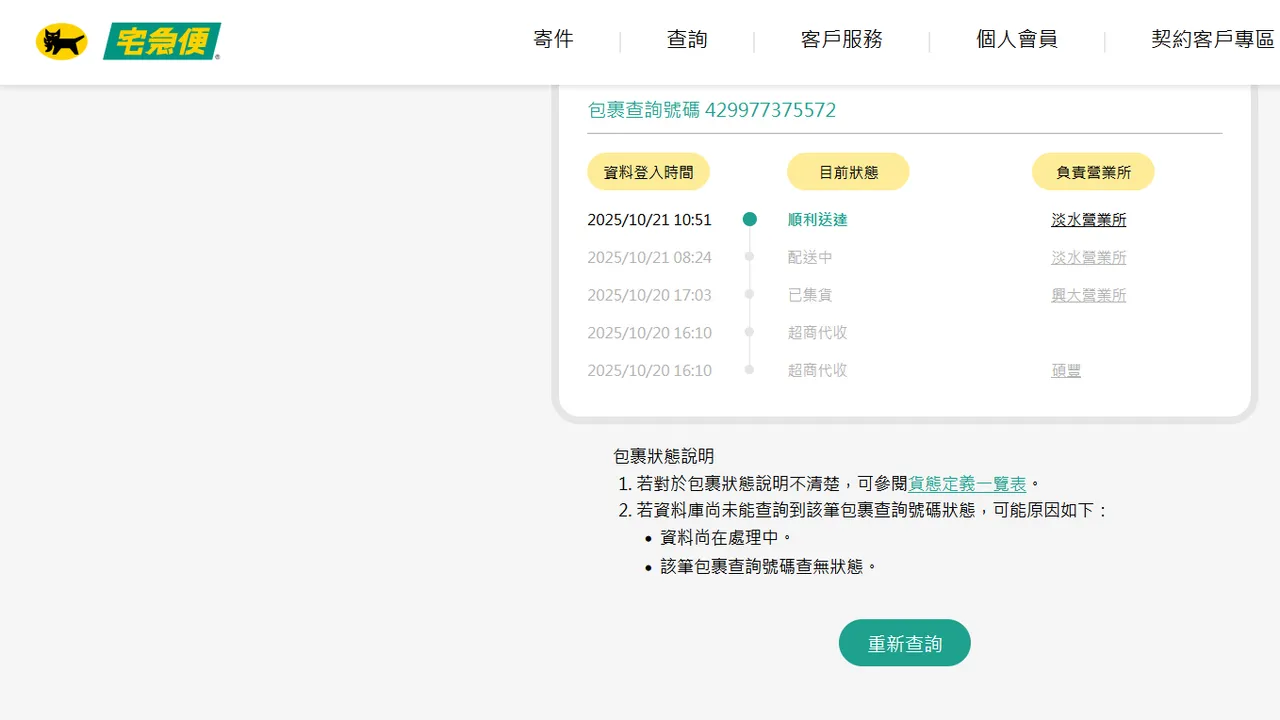Viewport: 1280px width, 720px height.
Task: Click the timeline dot beside 配送中
Action: pos(749,257)
